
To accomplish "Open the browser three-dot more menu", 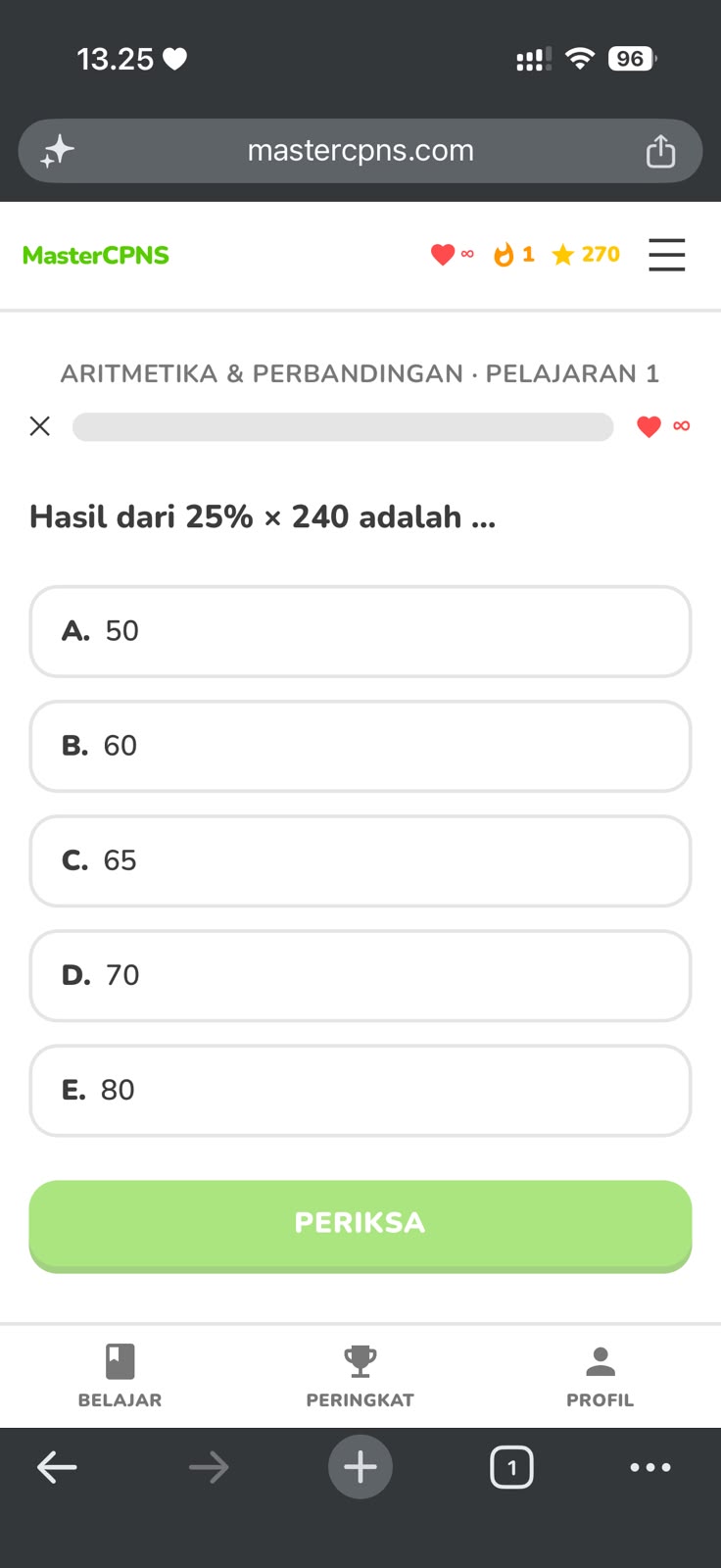I will coord(650,1467).
